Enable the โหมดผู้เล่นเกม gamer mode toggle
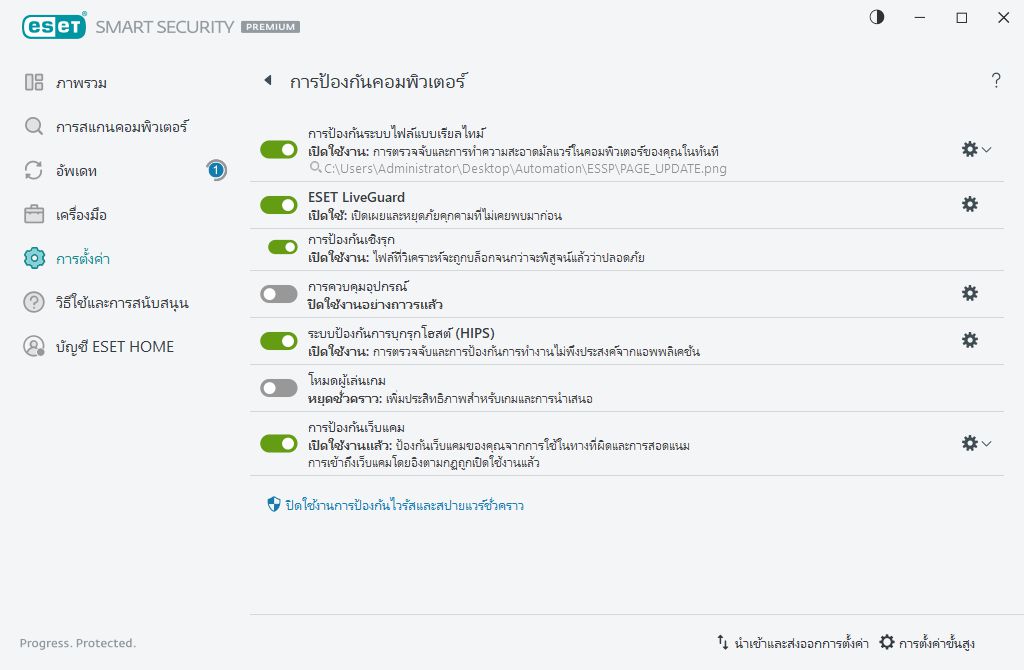Viewport: 1024px width, 670px height. (x=279, y=387)
